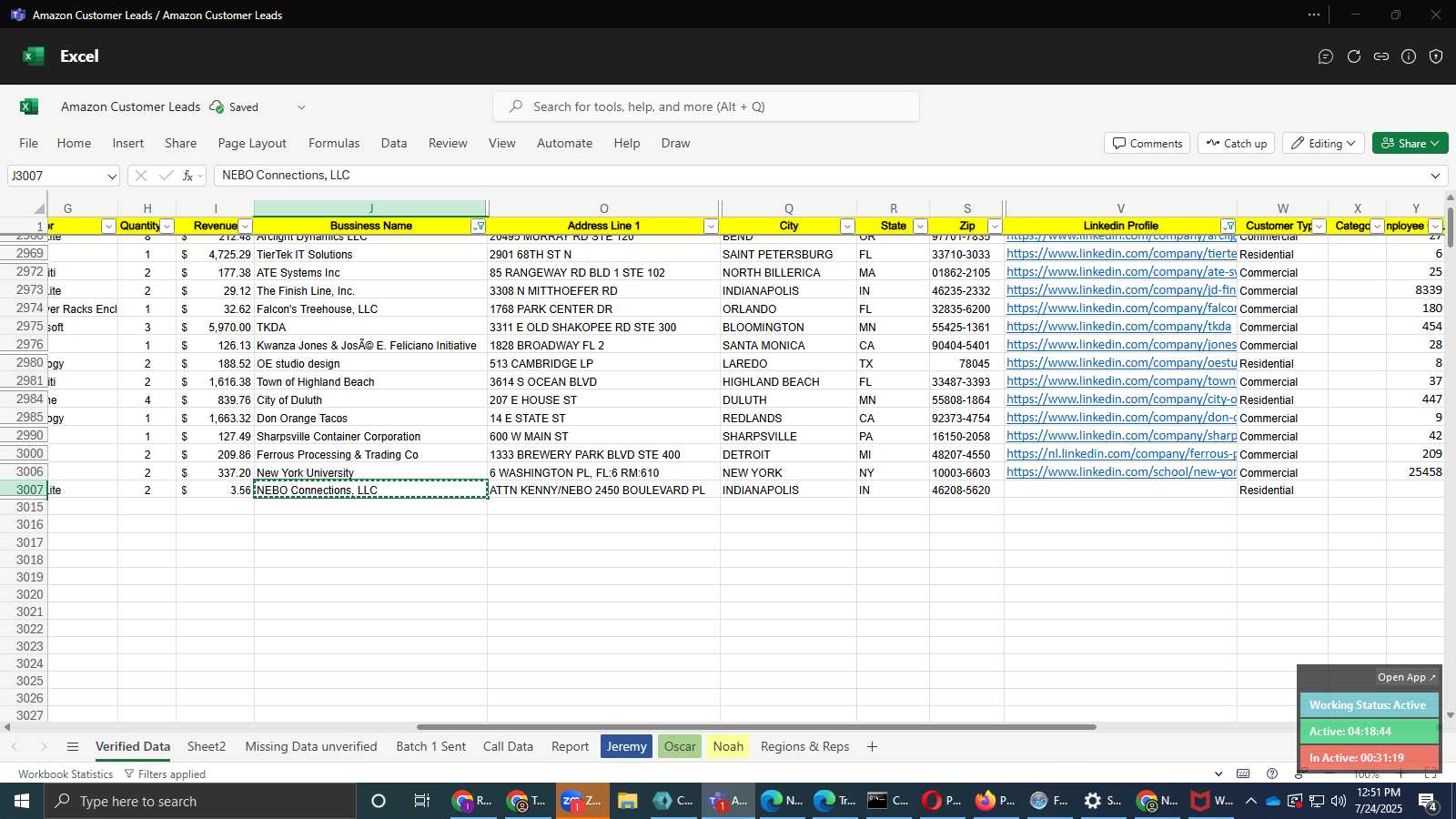Open File Explorer from the taskbar
The height and width of the screenshot is (819, 1456).
(627, 801)
